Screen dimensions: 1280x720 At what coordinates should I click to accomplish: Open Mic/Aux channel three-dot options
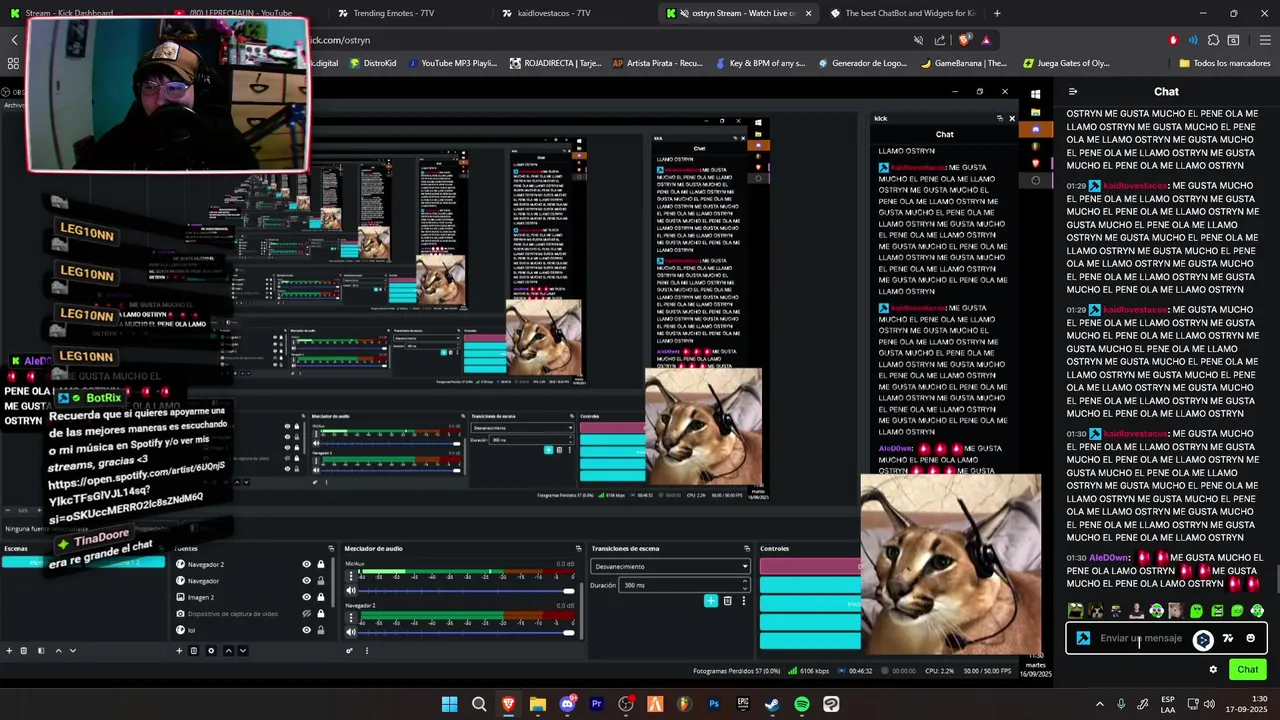point(351,577)
